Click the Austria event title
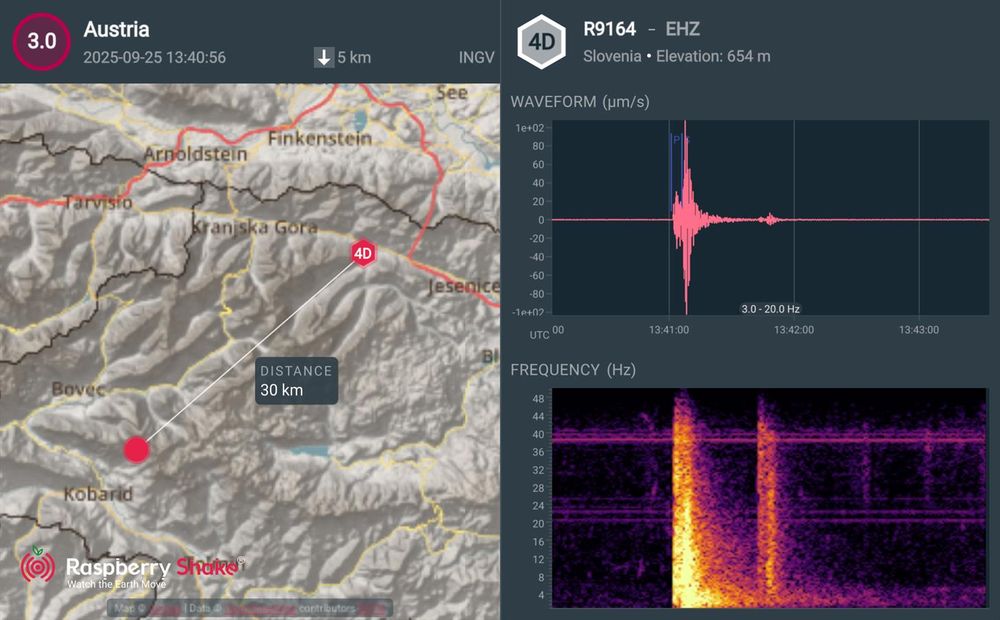Screen dimensions: 1000x620 [x=117, y=29]
